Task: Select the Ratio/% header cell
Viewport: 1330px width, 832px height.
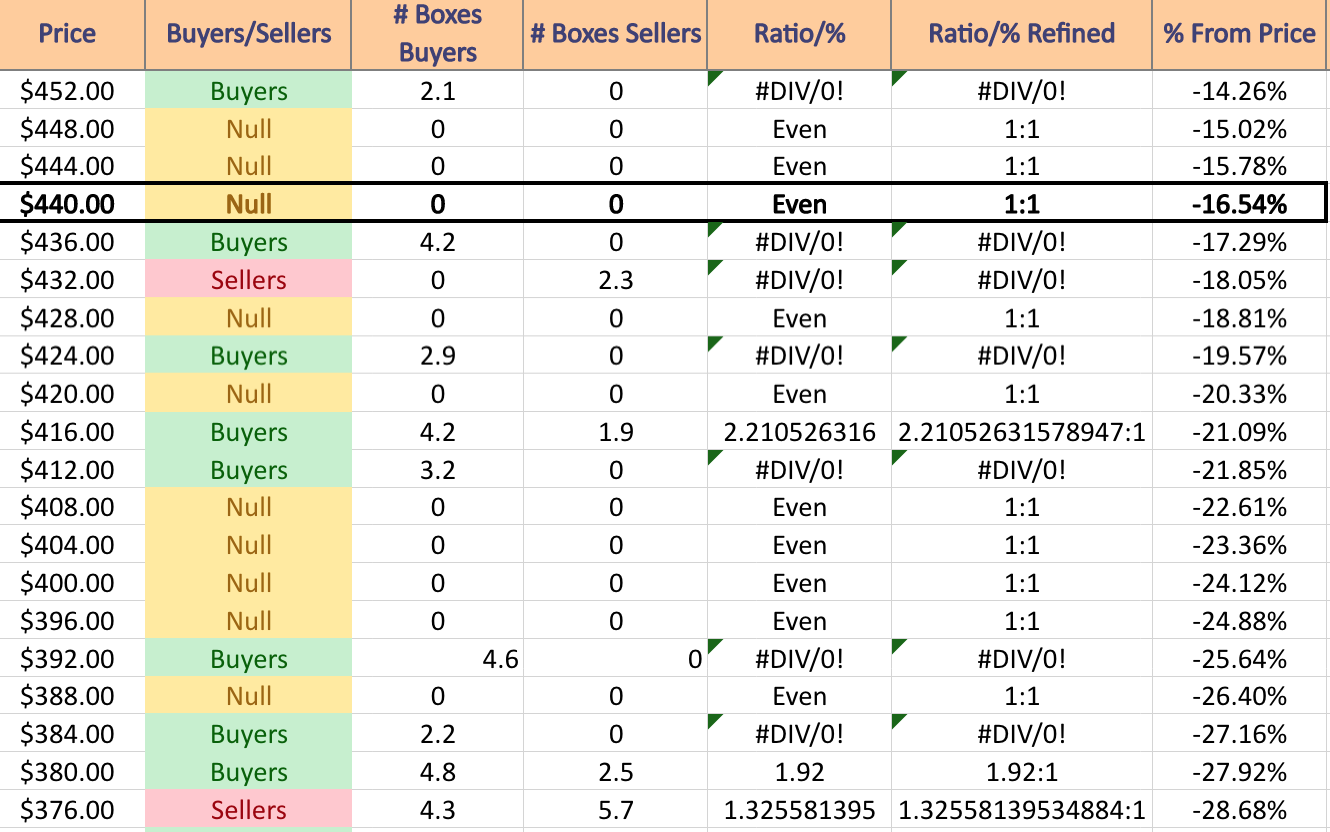Action: point(799,35)
